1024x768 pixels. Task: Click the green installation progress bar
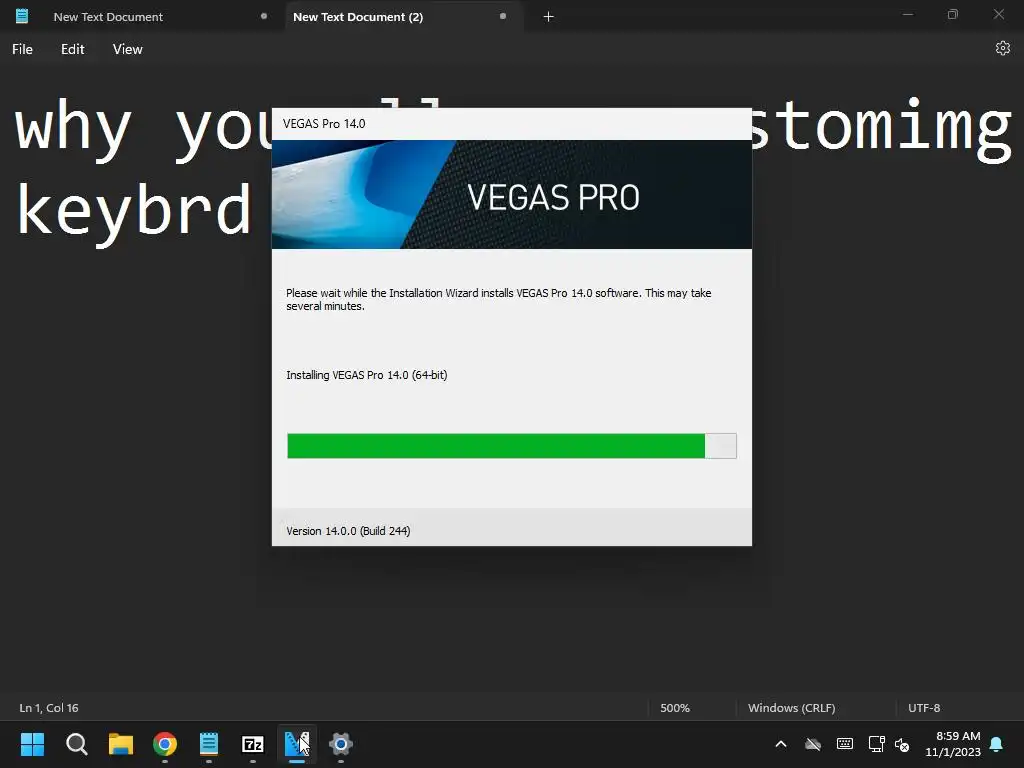512,446
